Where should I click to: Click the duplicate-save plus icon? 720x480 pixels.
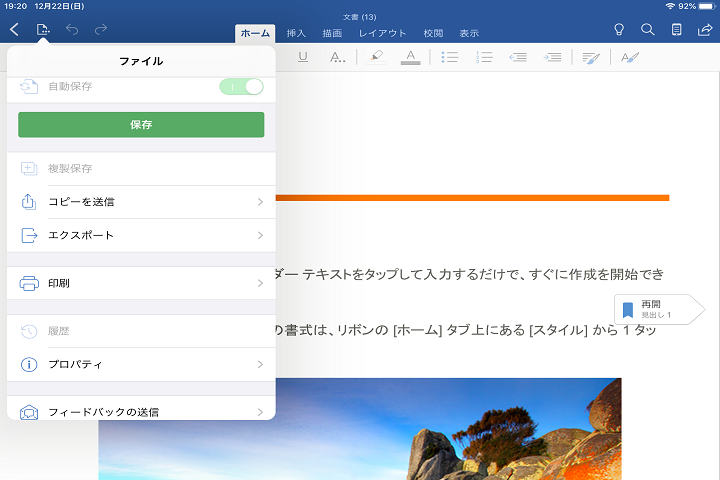click(x=29, y=169)
